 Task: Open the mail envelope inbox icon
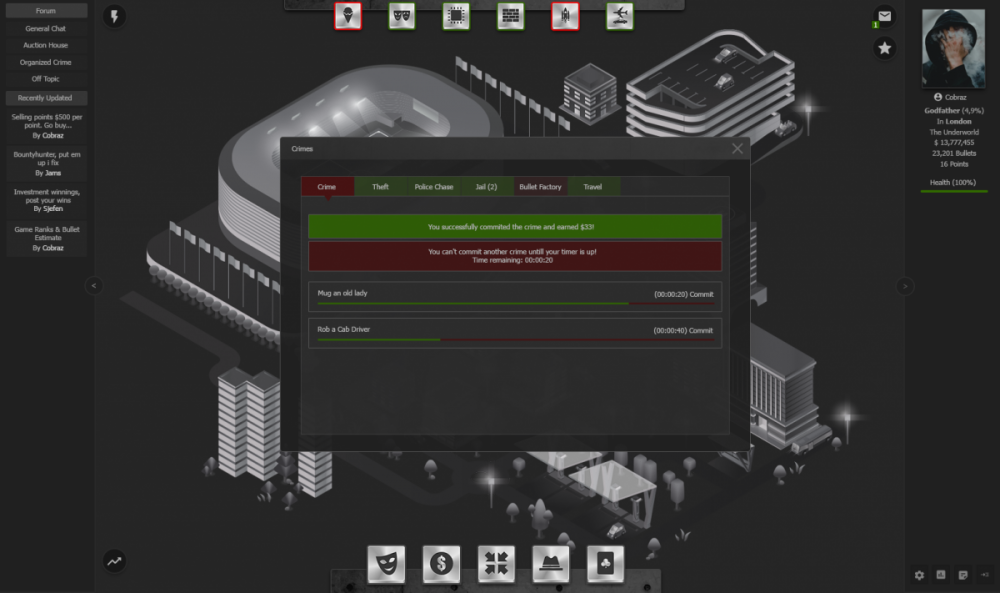click(x=884, y=16)
